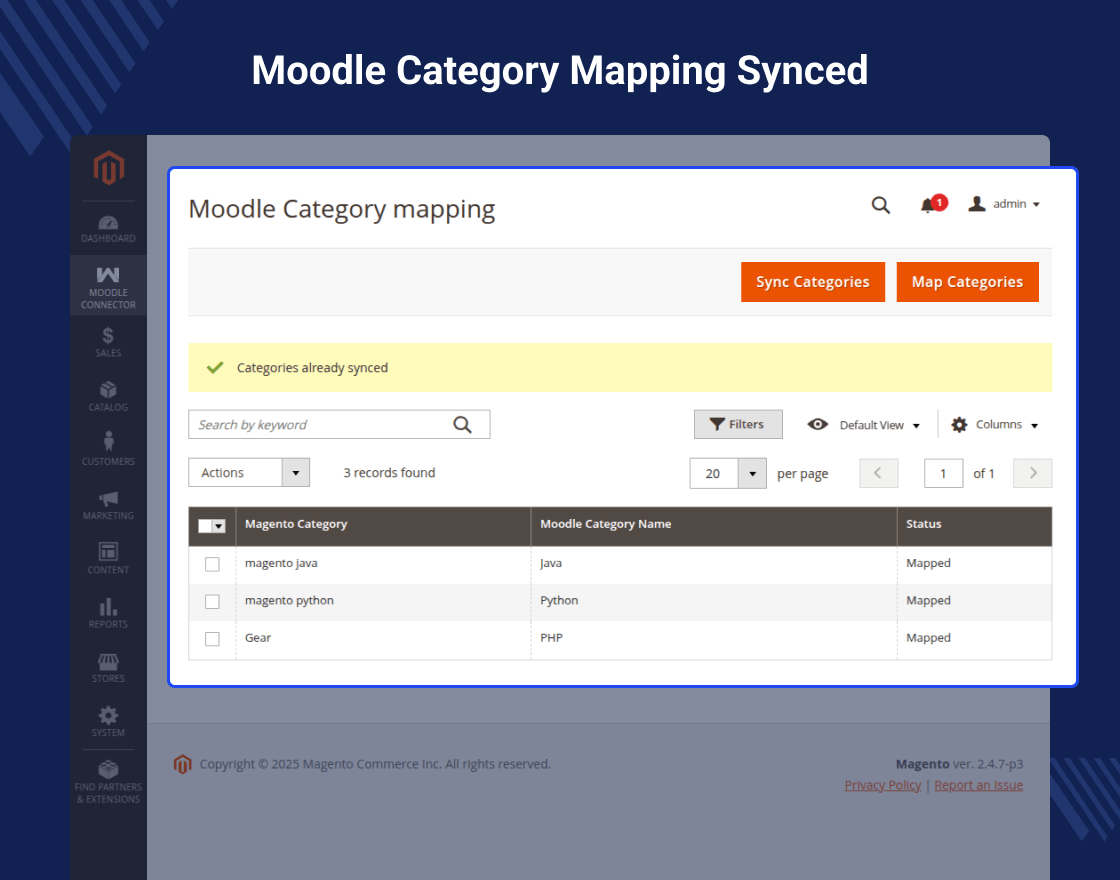
Task: Click the header search magnifier icon
Action: (881, 205)
